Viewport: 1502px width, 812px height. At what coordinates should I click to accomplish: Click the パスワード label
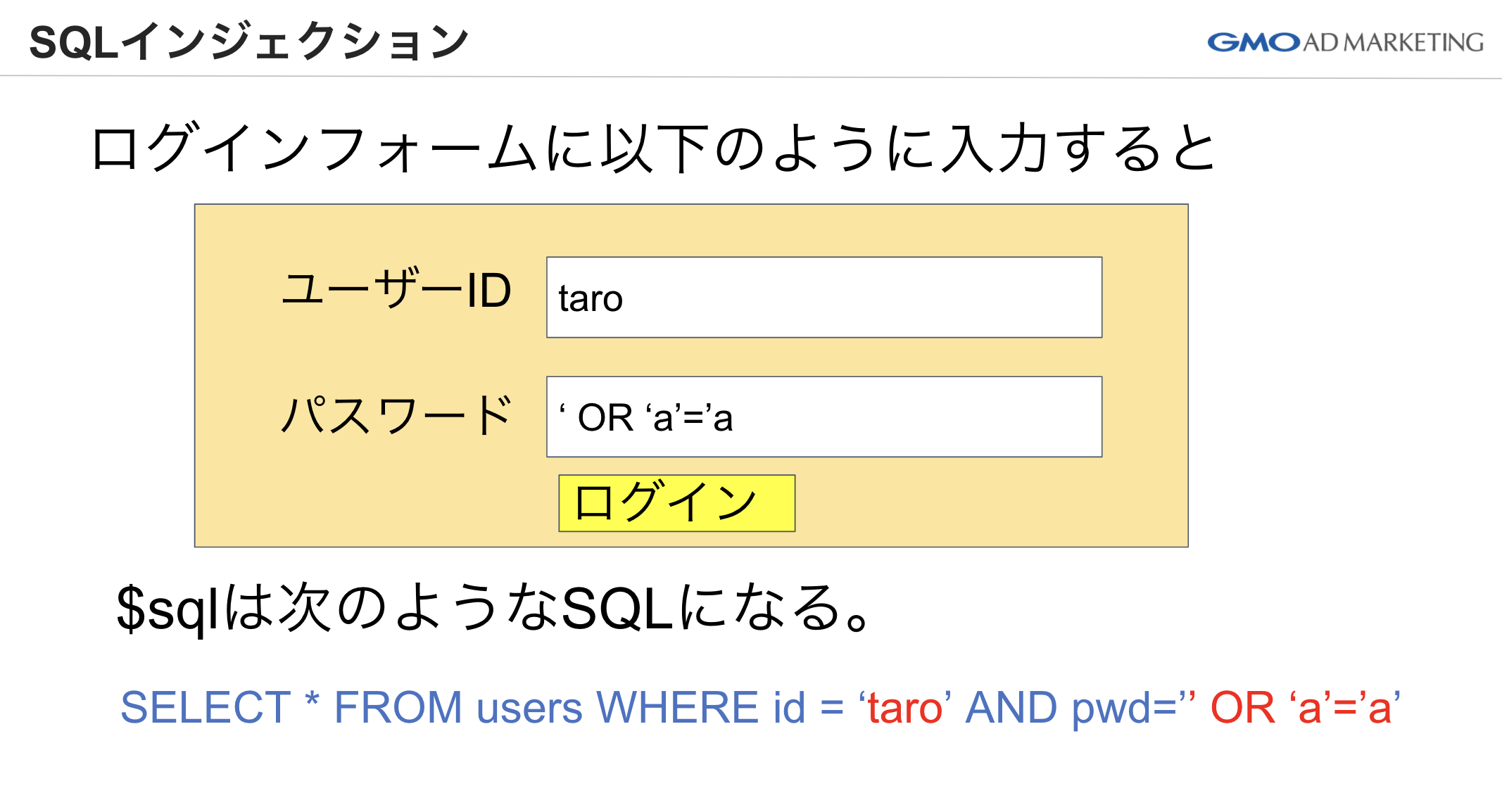[x=396, y=415]
